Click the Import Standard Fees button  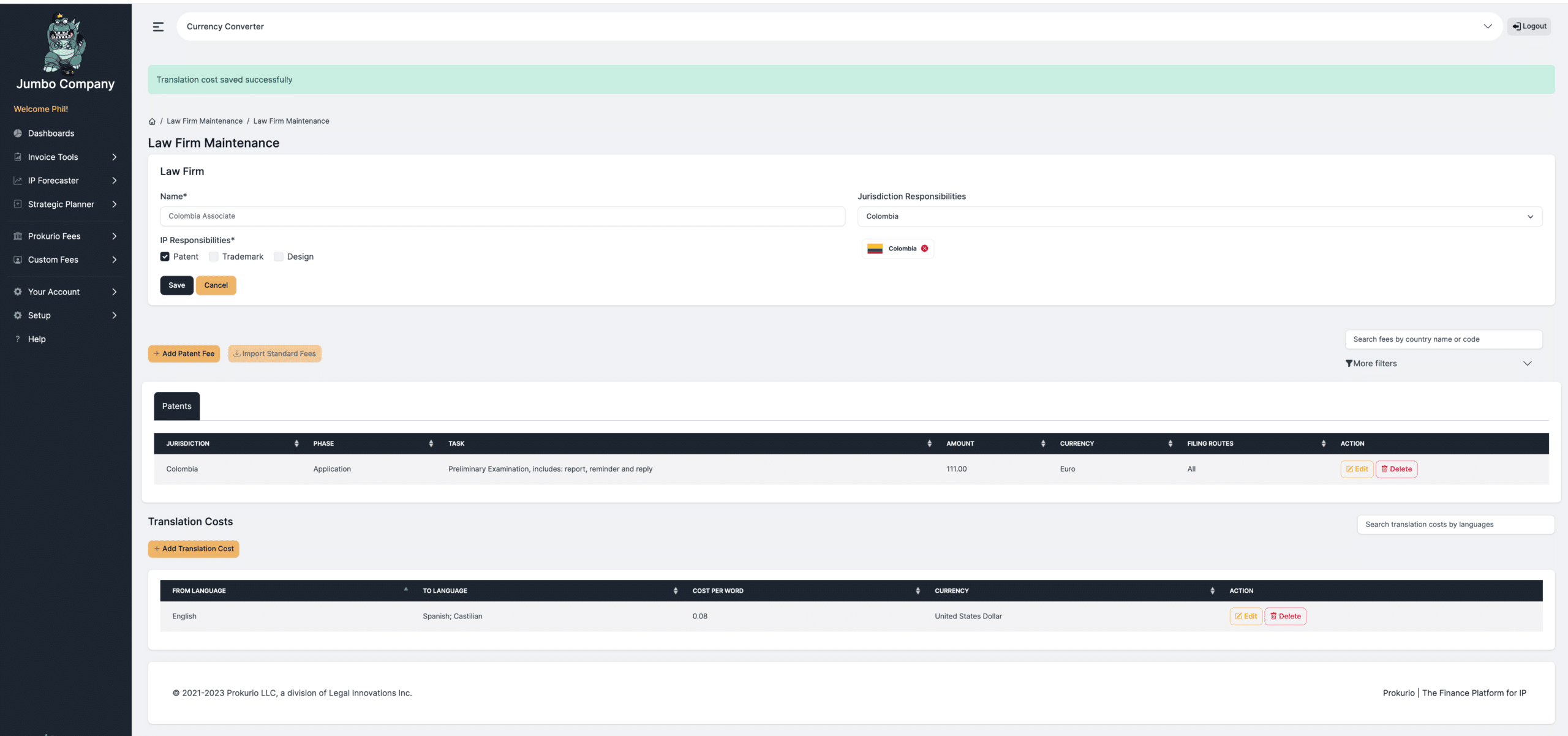tap(274, 354)
